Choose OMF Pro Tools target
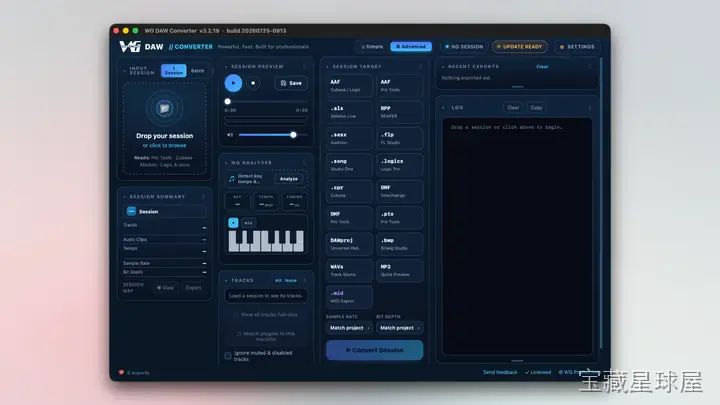This screenshot has height=405, width=720. (349, 217)
